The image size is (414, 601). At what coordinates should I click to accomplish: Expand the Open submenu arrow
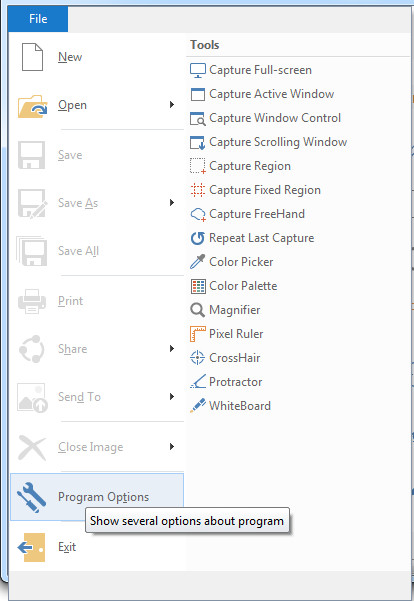[172, 105]
